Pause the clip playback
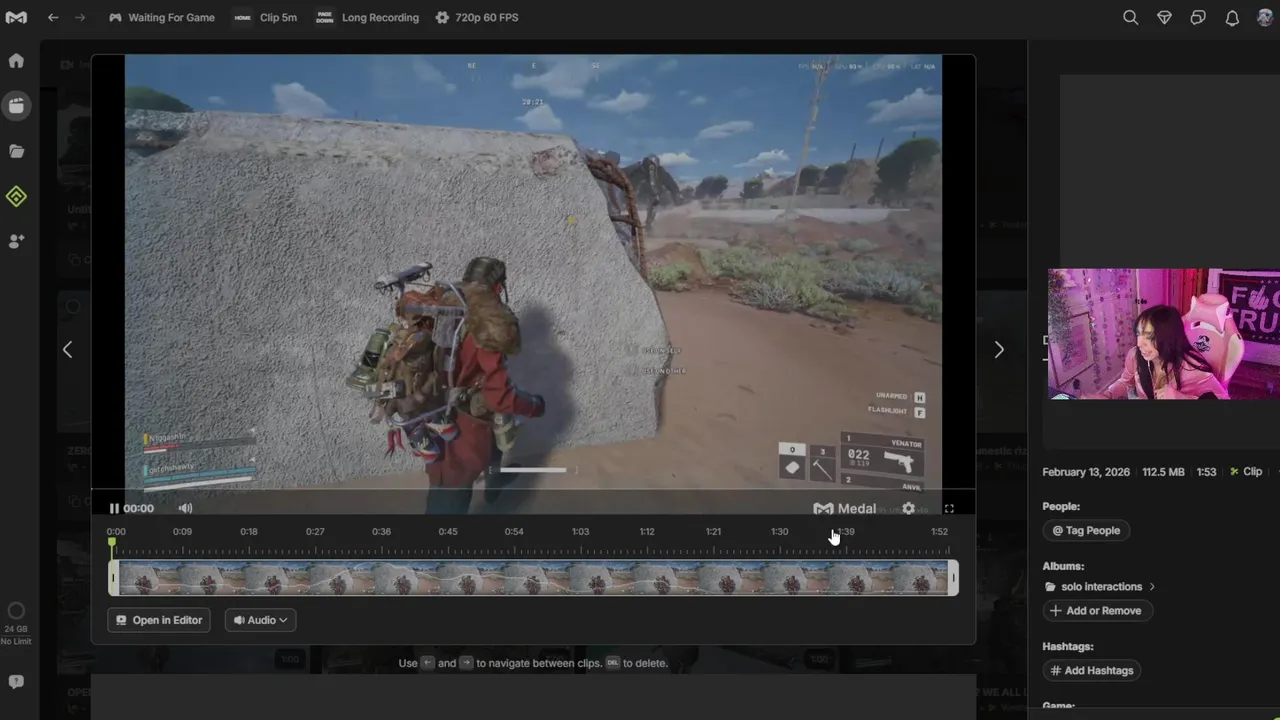 [x=114, y=508]
